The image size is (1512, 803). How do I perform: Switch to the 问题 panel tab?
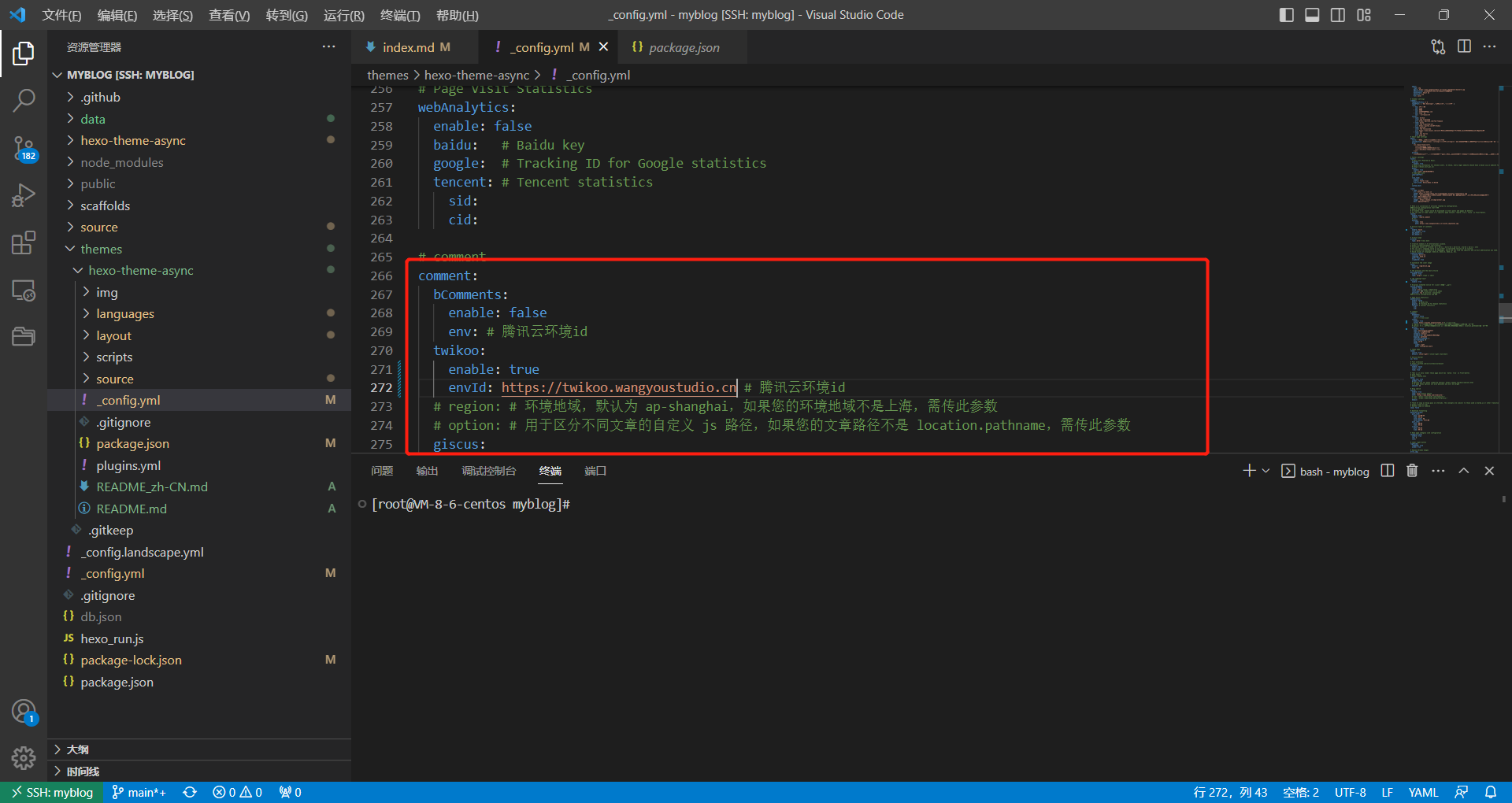(x=382, y=471)
